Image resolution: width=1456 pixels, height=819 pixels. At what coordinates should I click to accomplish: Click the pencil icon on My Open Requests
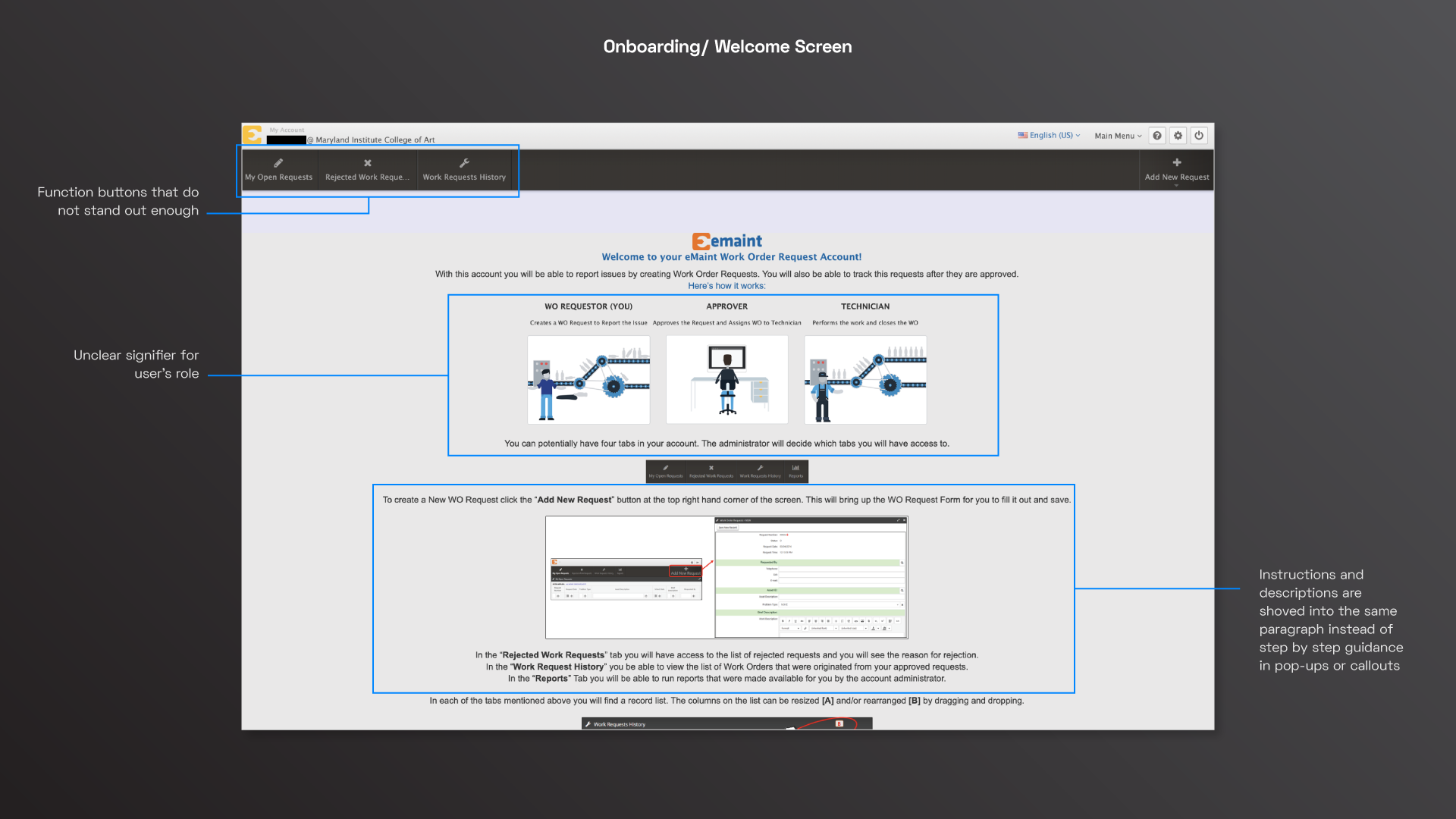278,163
